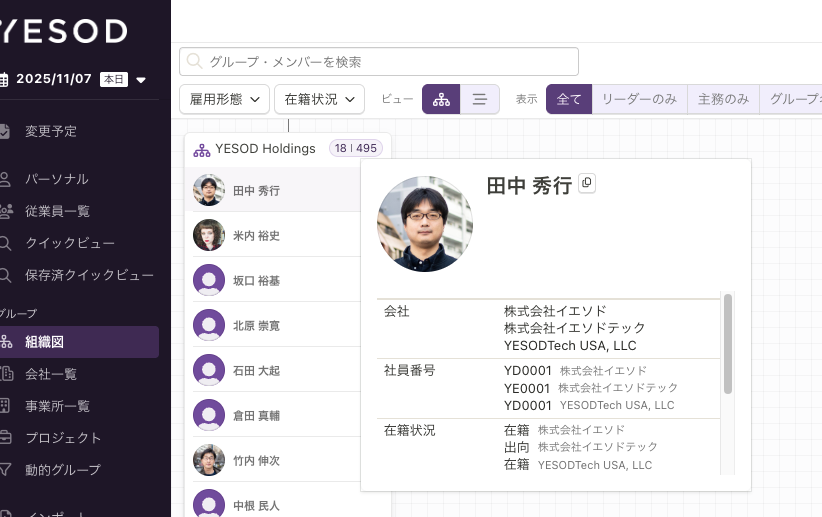Open the 雇用形態 dropdown
The height and width of the screenshot is (517, 822).
coord(224,99)
